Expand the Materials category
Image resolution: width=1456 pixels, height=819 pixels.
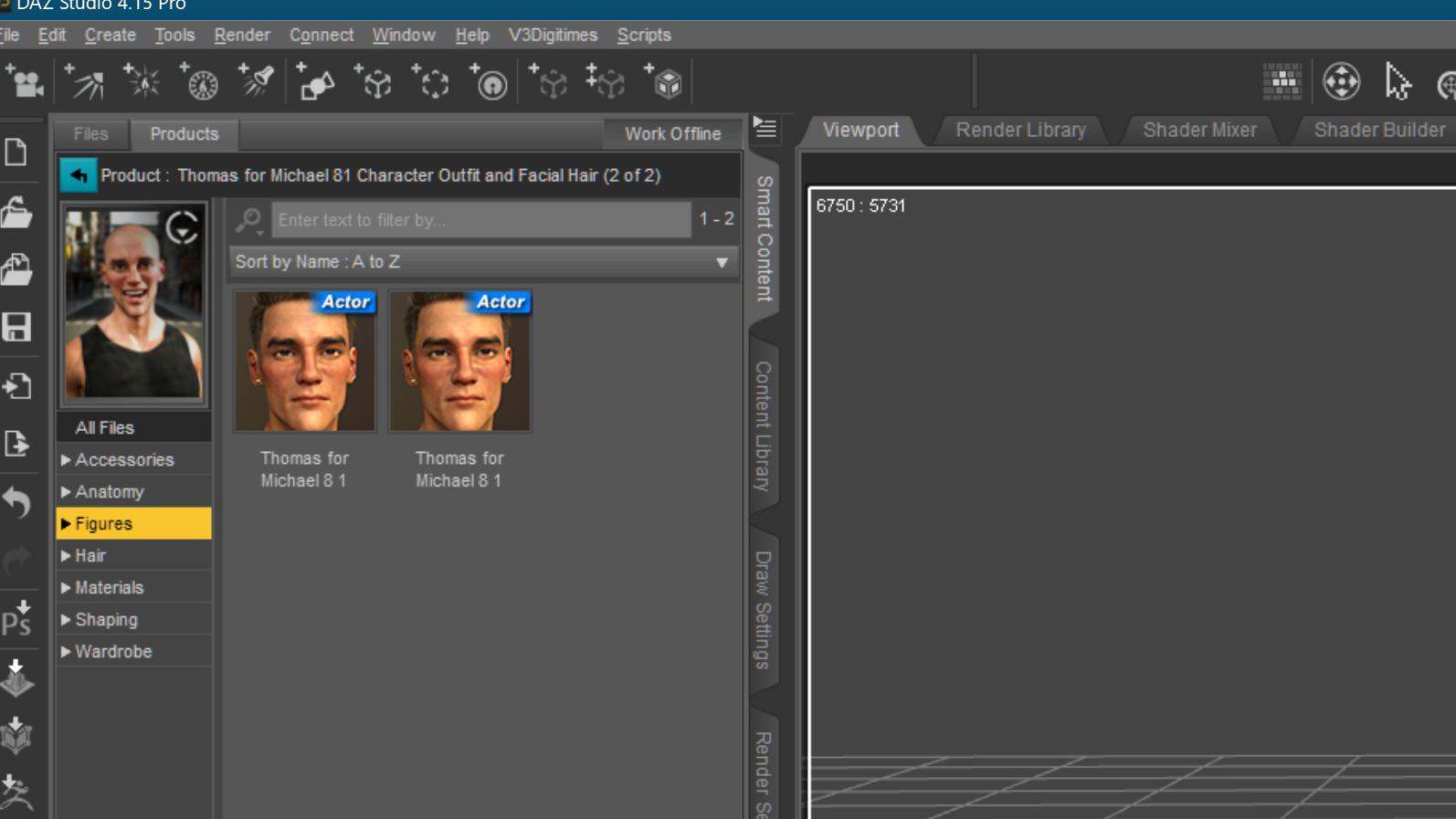[66, 588]
